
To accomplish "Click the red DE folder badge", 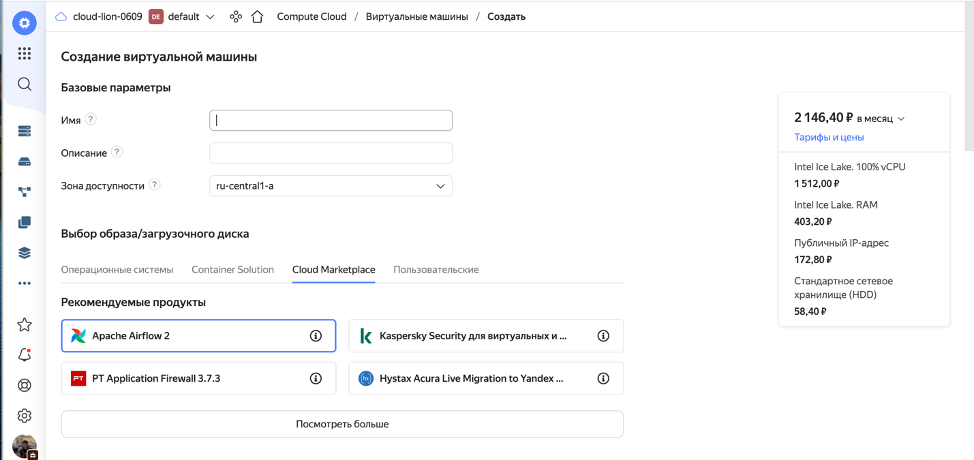I will [x=156, y=17].
